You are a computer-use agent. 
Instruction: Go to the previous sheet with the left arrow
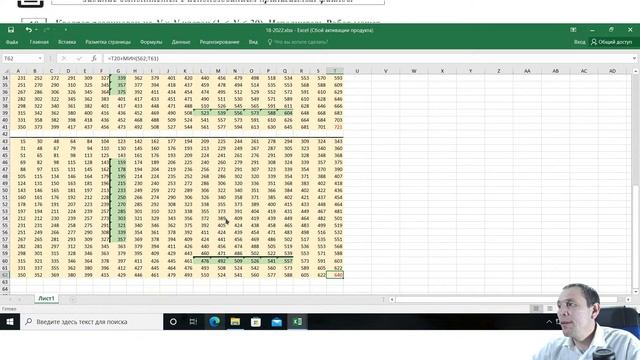[10, 299]
